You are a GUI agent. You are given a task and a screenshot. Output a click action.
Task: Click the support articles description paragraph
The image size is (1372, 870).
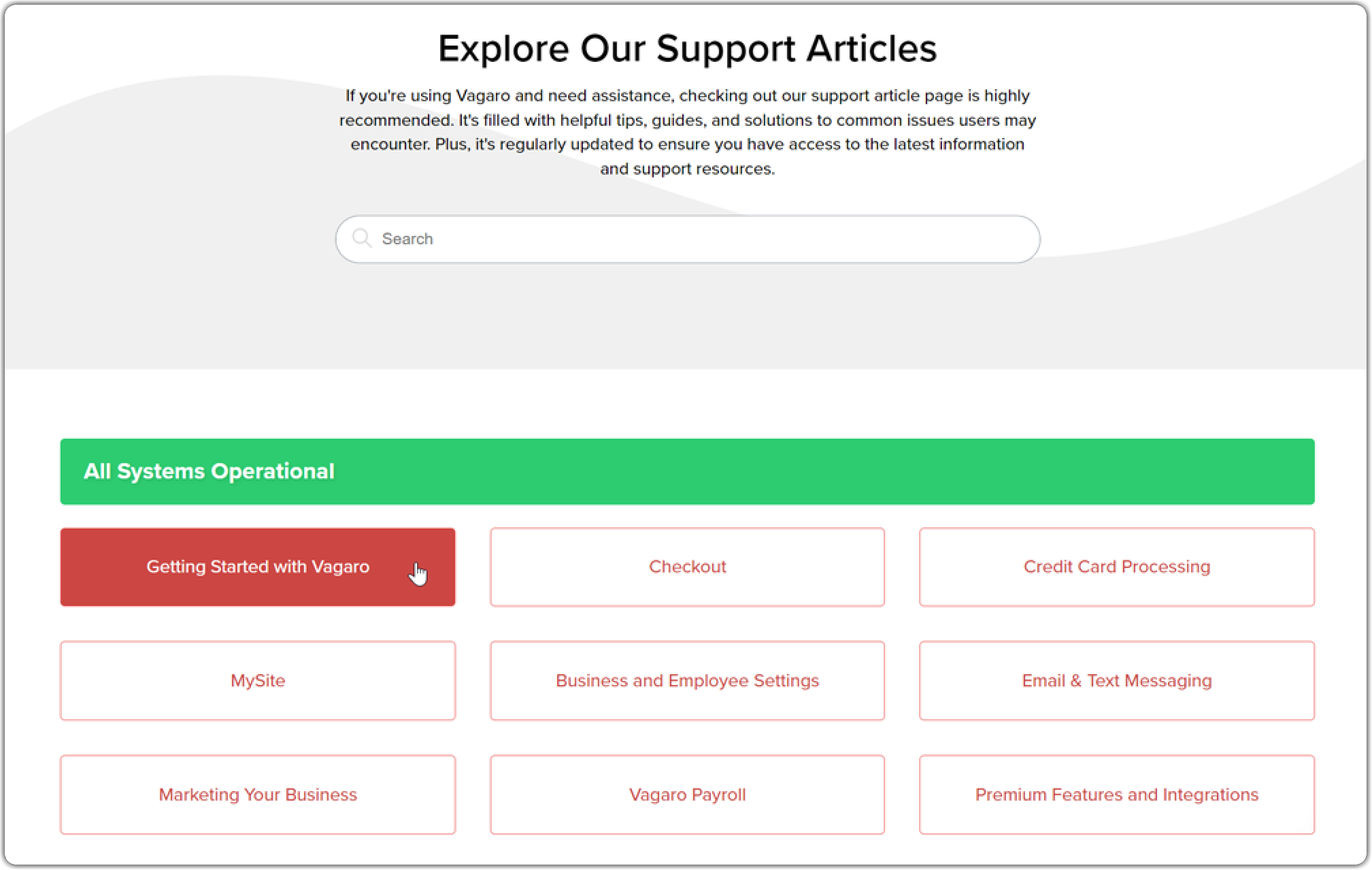pyautogui.click(x=687, y=132)
